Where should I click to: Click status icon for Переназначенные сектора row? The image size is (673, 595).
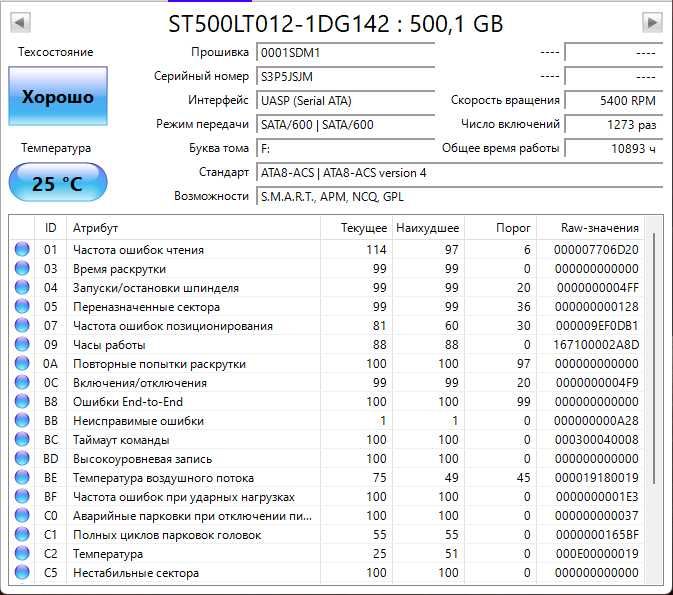[22, 307]
